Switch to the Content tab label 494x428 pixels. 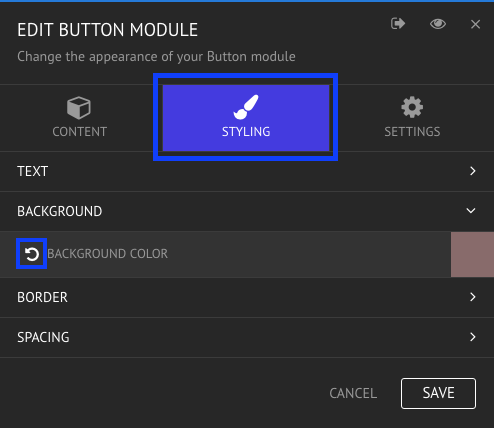[79, 132]
